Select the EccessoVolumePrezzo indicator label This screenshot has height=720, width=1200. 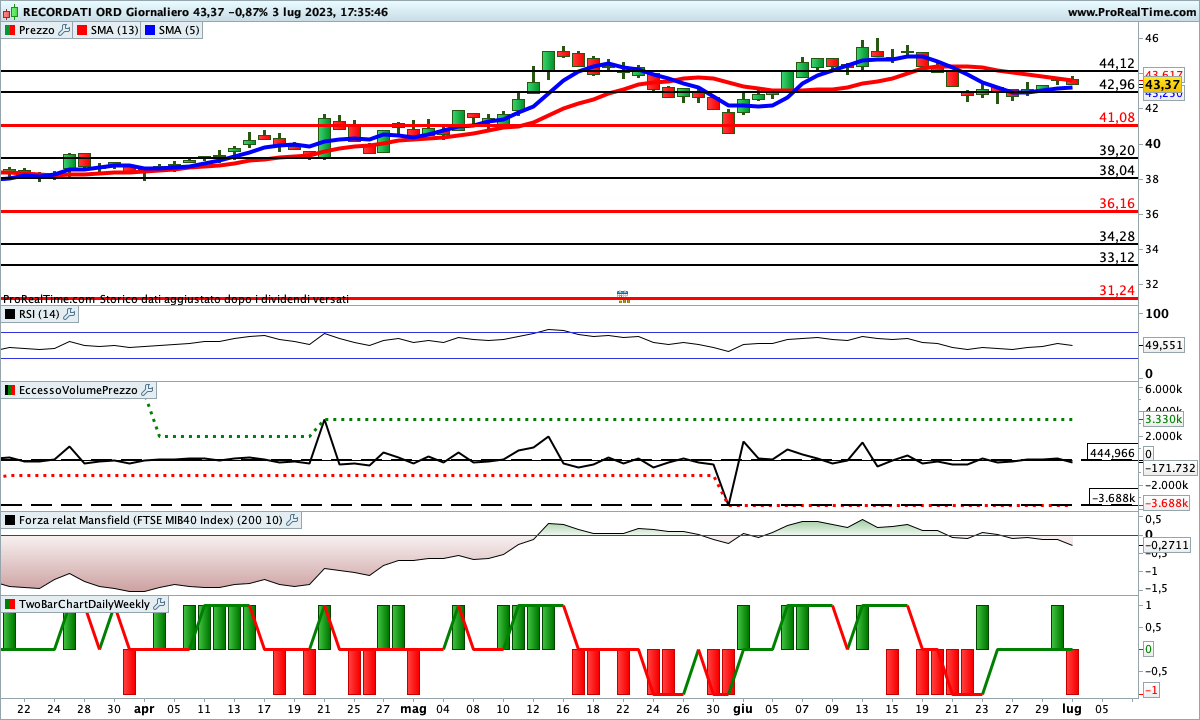pos(79,390)
